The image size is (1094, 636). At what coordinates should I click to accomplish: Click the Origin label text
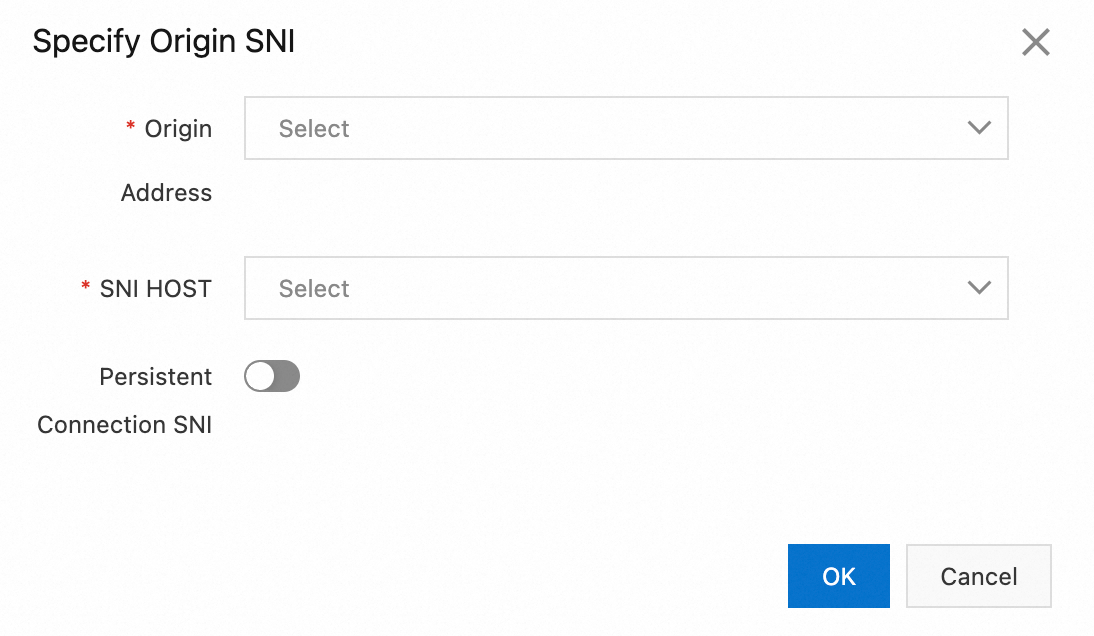pos(178,129)
